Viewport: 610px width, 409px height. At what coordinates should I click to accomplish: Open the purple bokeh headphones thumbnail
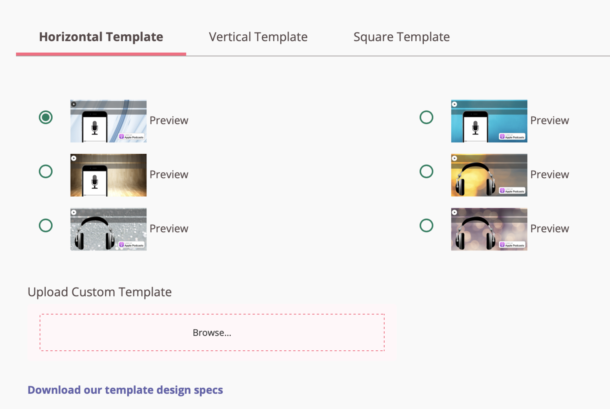488,229
